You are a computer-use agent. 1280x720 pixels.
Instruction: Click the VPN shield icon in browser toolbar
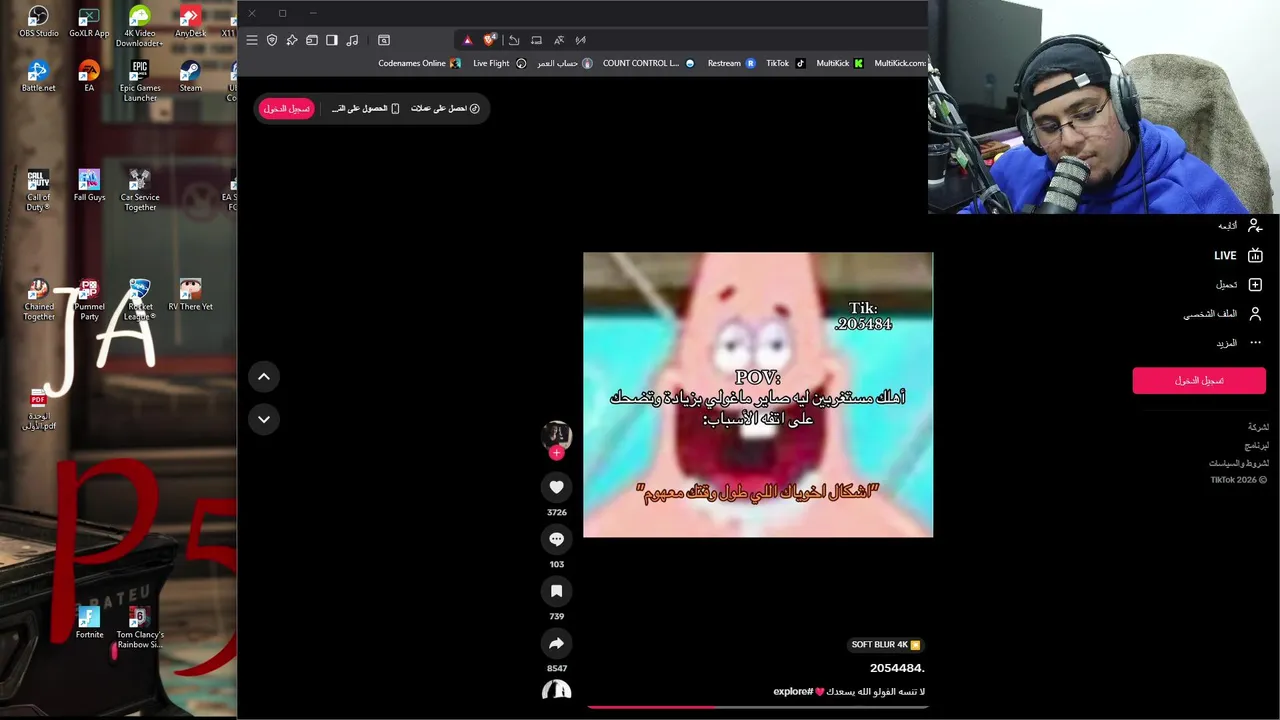(x=272, y=40)
